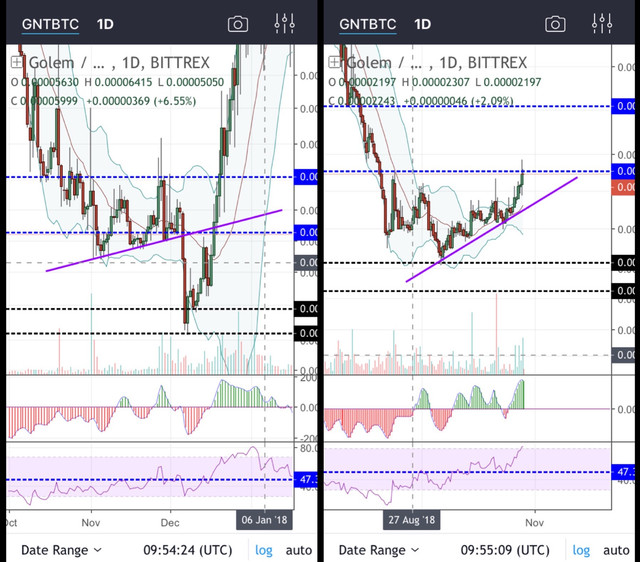
Task: Open the GNTBTC symbol selector in left chart
Action: point(50,24)
